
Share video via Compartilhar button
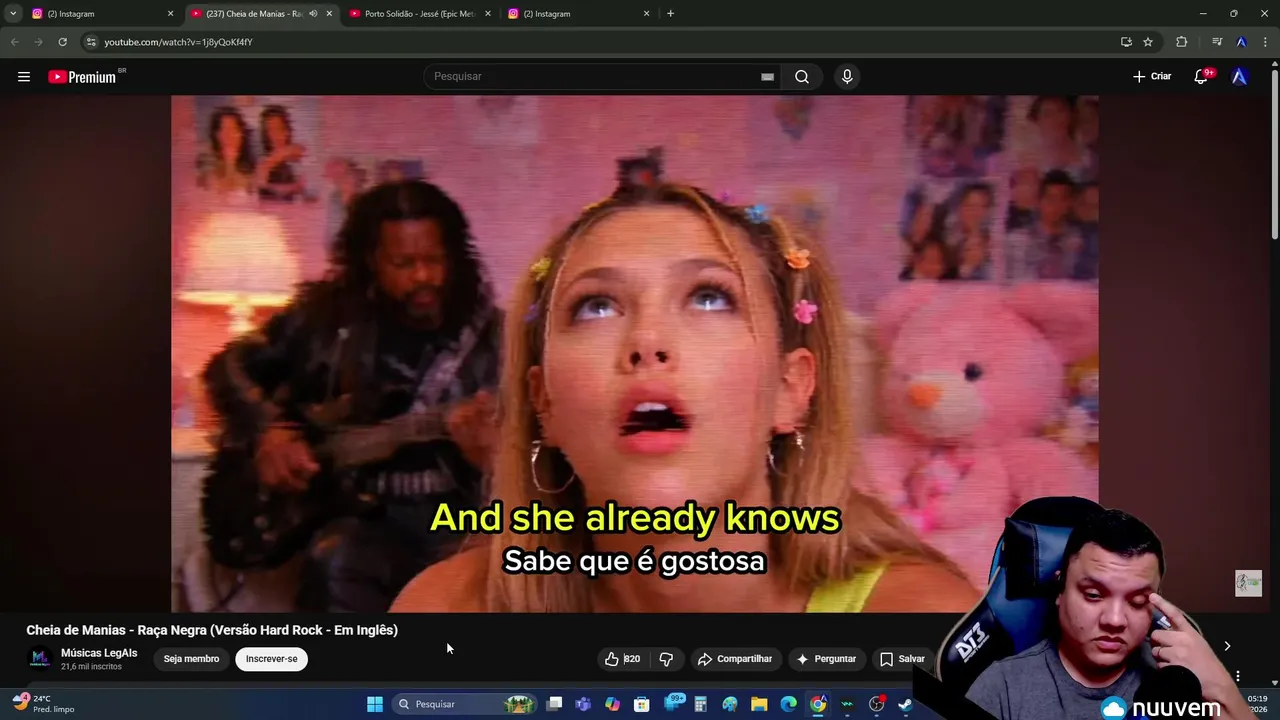735,659
